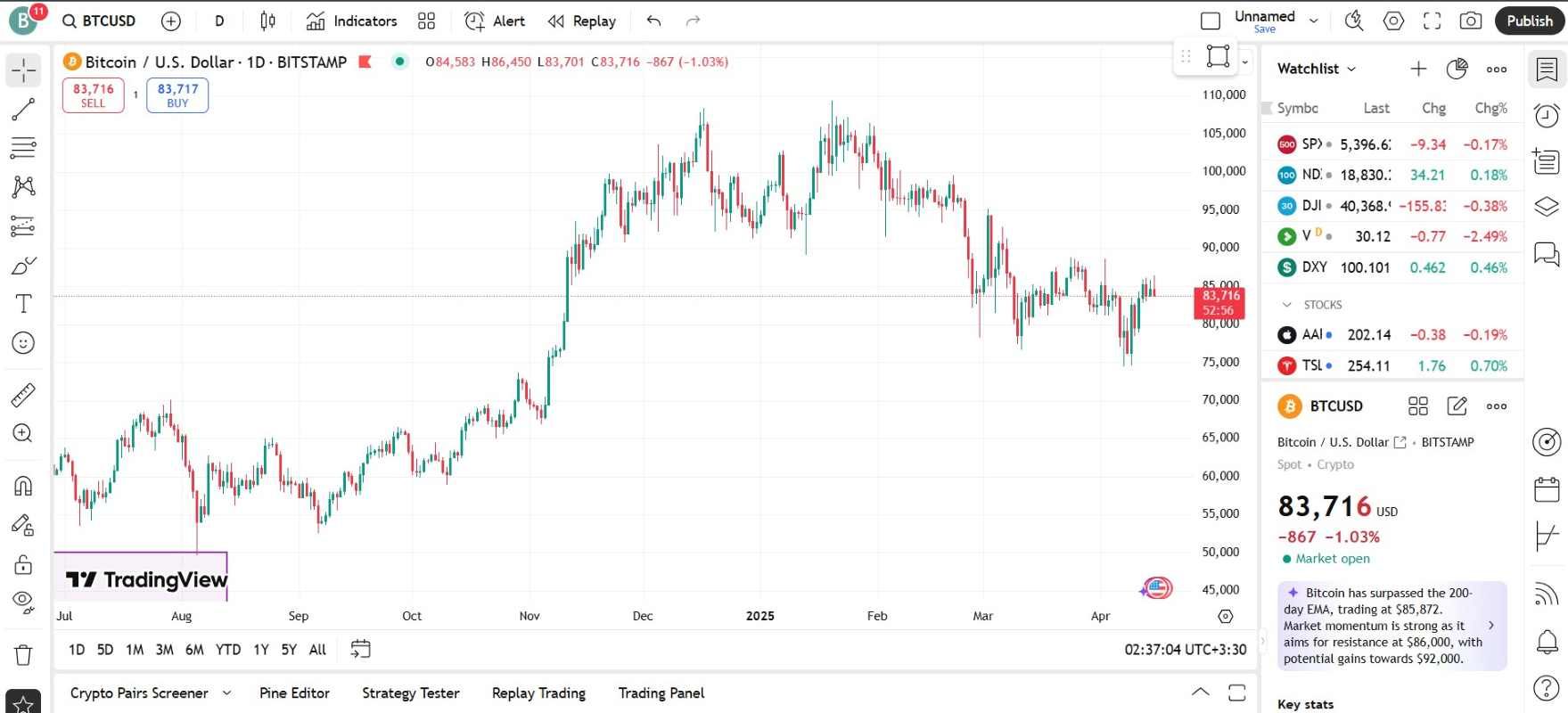Redo the last chart action
This screenshot has height=713, width=1568.
click(x=693, y=20)
